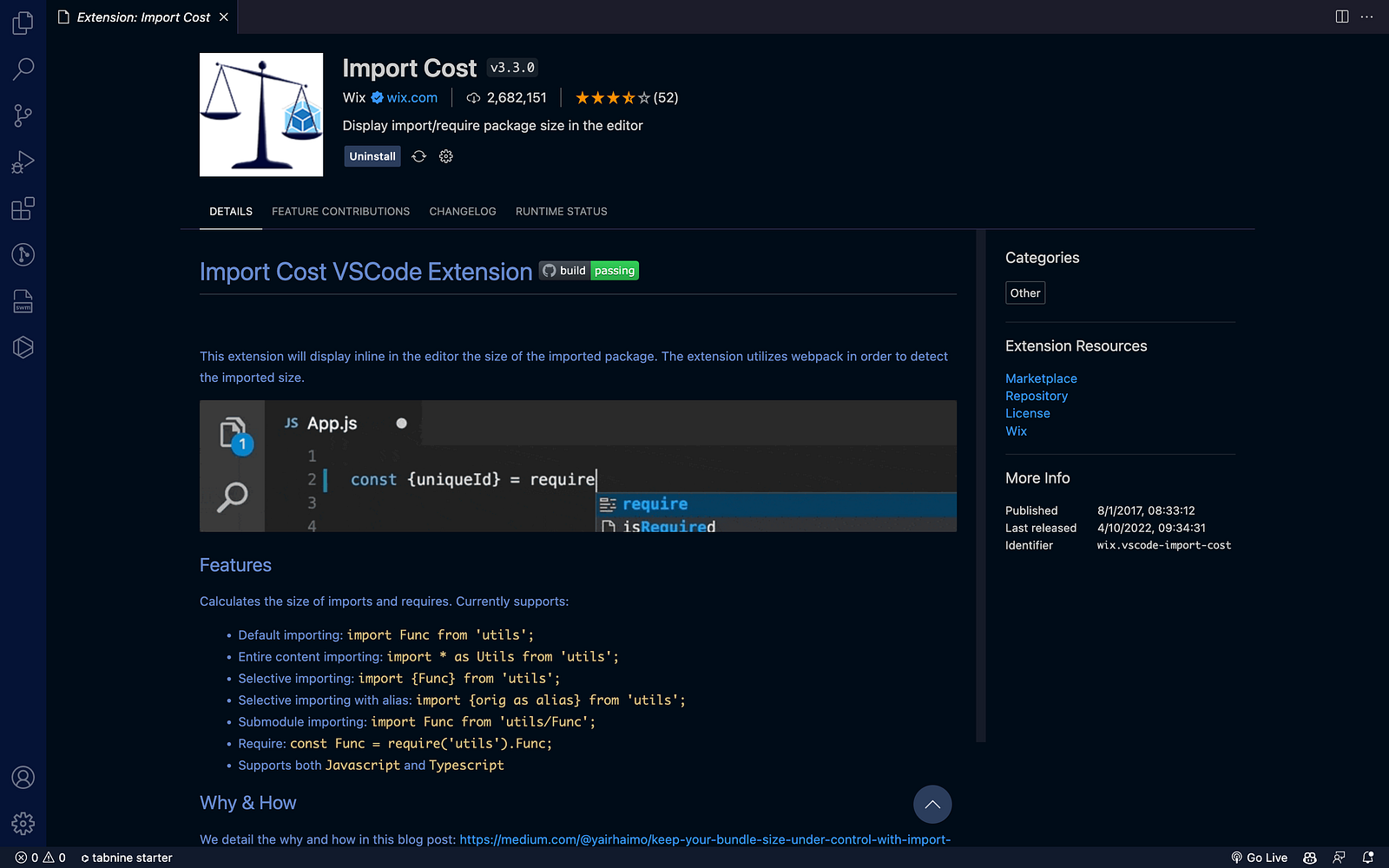The height and width of the screenshot is (868, 1389).
Task: Open the Source Control view
Action: click(x=23, y=115)
